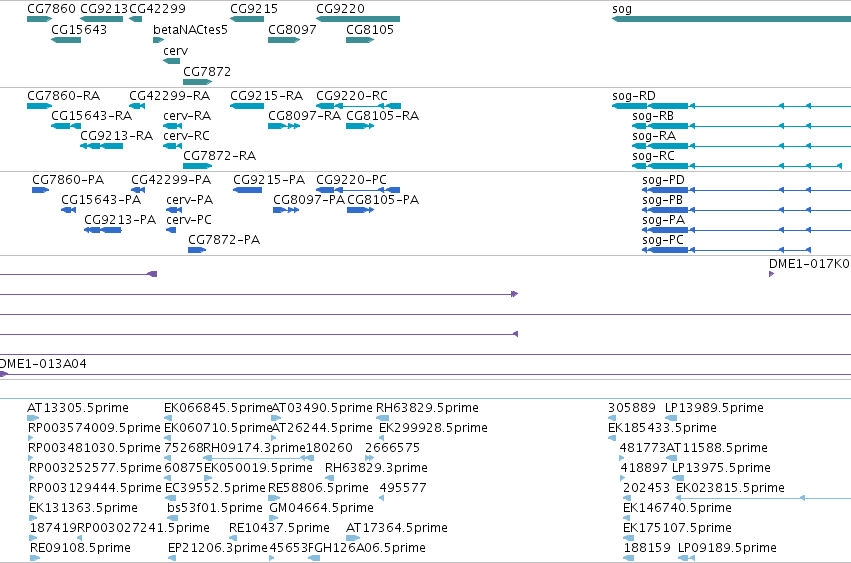This screenshot has width=851, height=563.
Task: Click the cerv-RC transcript label
Action: (x=186, y=136)
